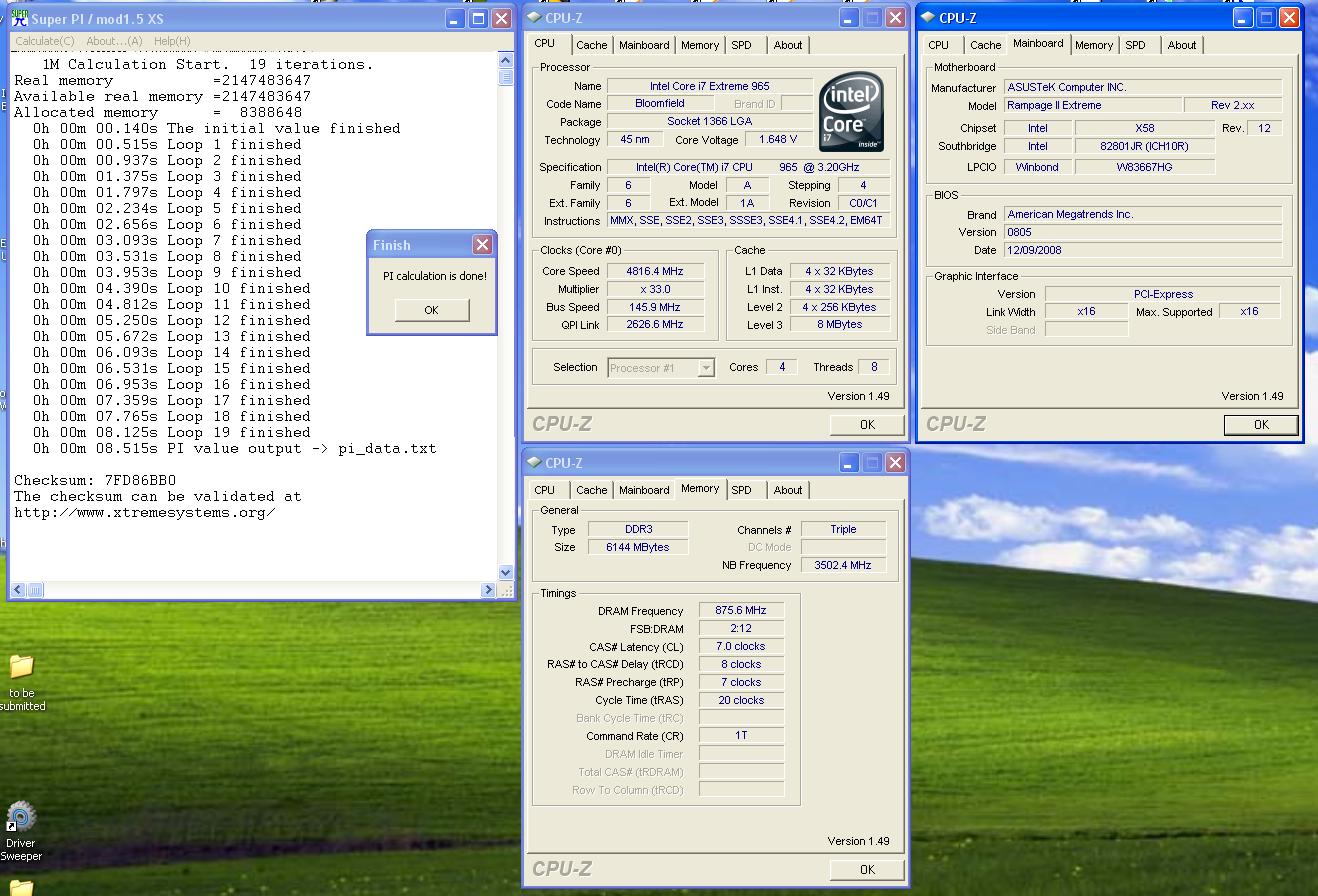This screenshot has width=1318, height=896.
Task: Switch to Cache tab in processor CPU-Z window
Action: pos(591,45)
